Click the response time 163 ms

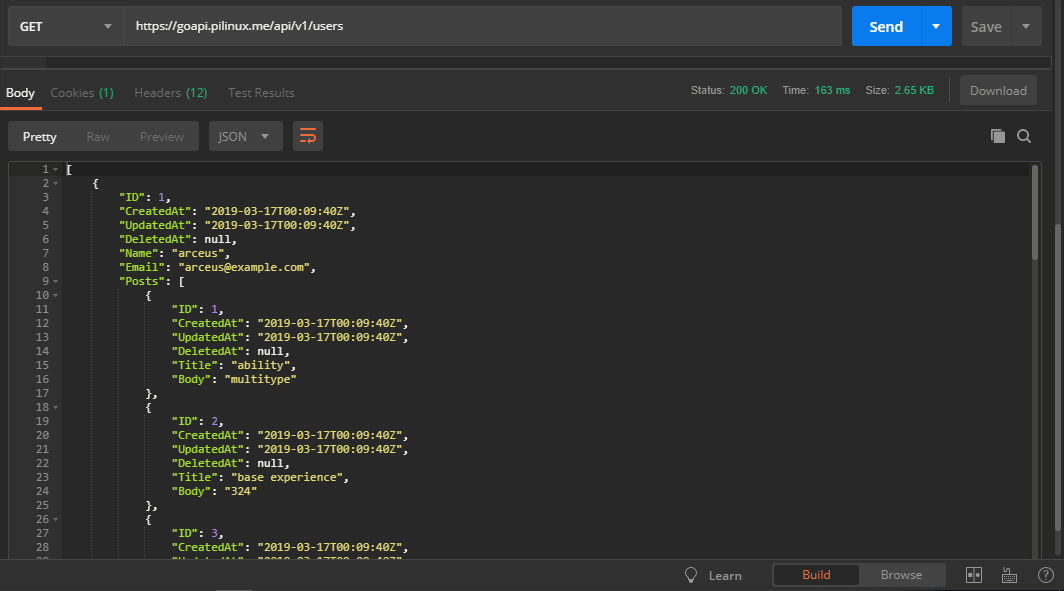tap(833, 90)
